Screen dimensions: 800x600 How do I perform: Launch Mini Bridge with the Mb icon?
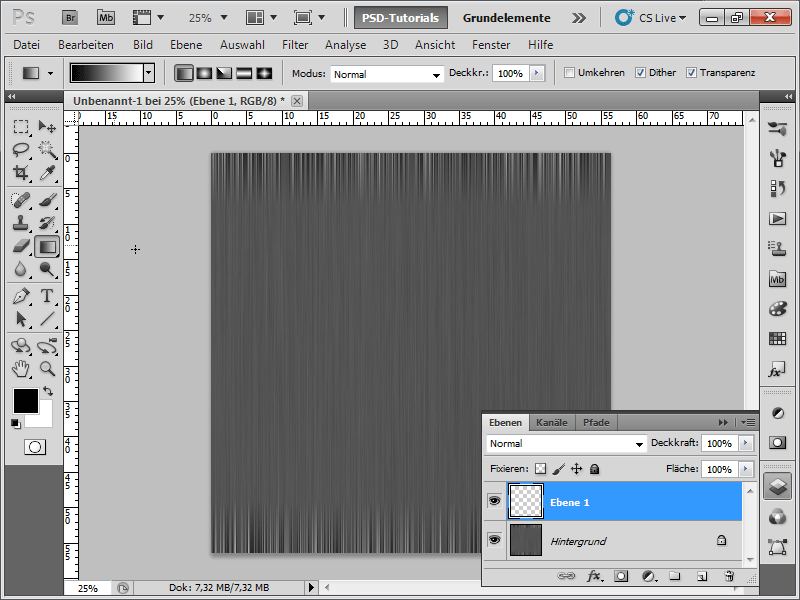(106, 18)
